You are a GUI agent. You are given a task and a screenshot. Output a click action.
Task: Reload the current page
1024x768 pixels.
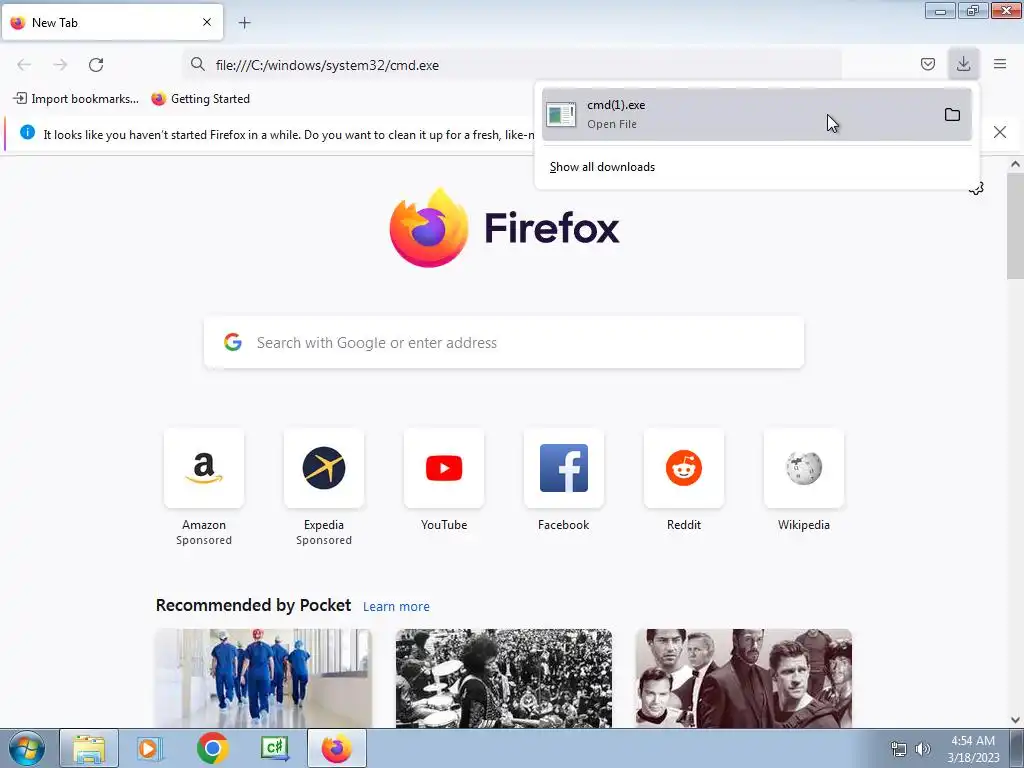pos(96,65)
